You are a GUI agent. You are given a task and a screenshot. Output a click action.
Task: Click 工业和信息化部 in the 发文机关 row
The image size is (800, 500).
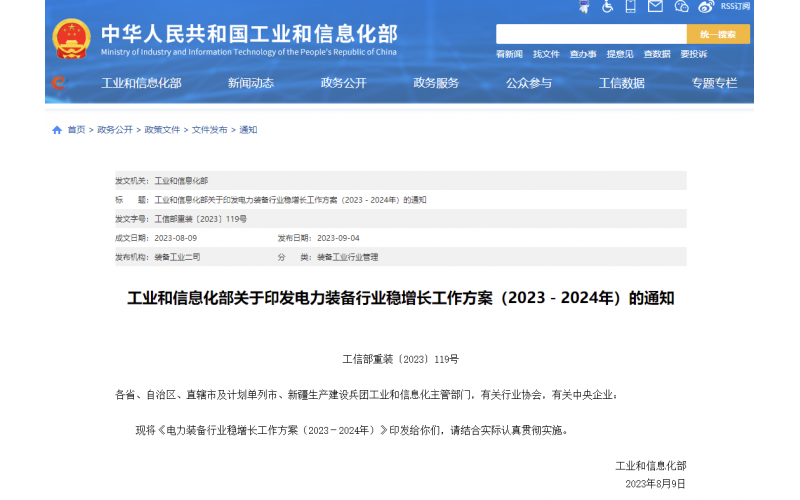tap(181, 181)
